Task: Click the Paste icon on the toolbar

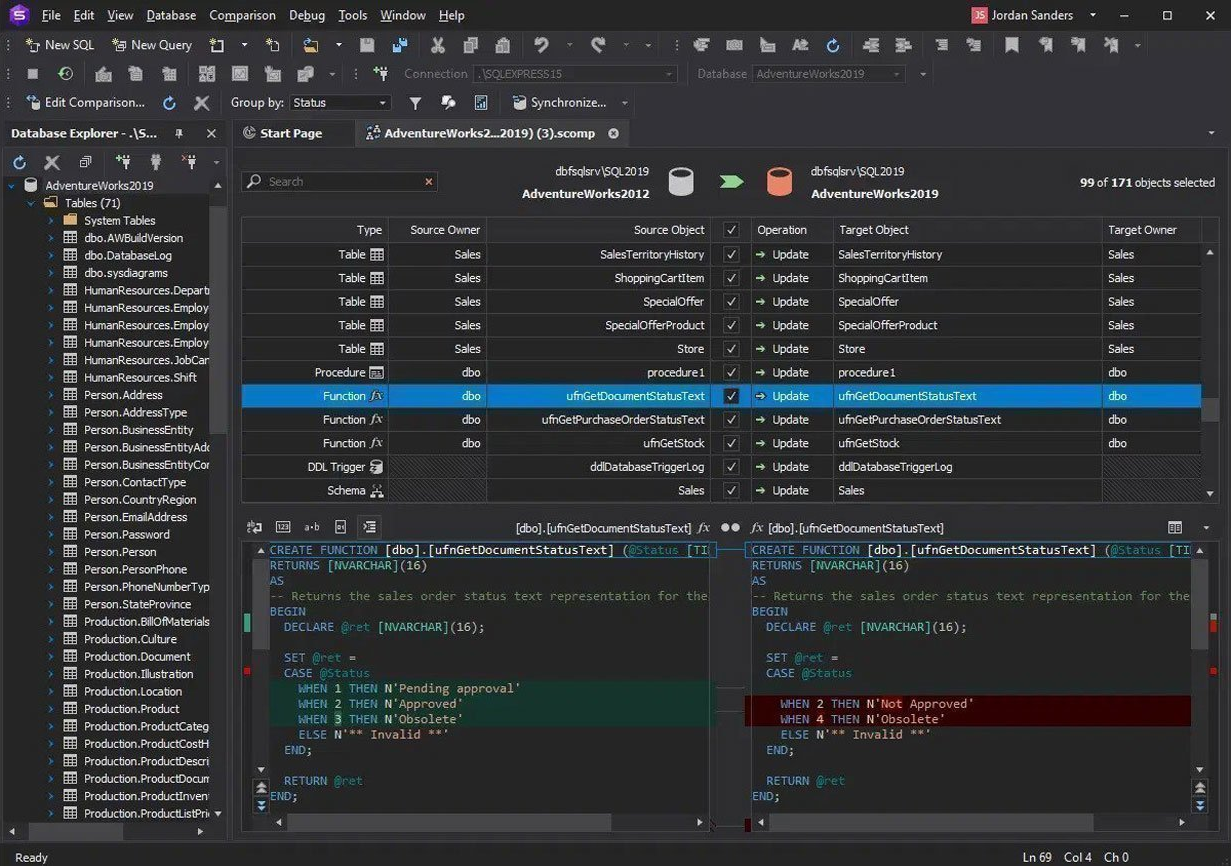Action: [x=501, y=45]
